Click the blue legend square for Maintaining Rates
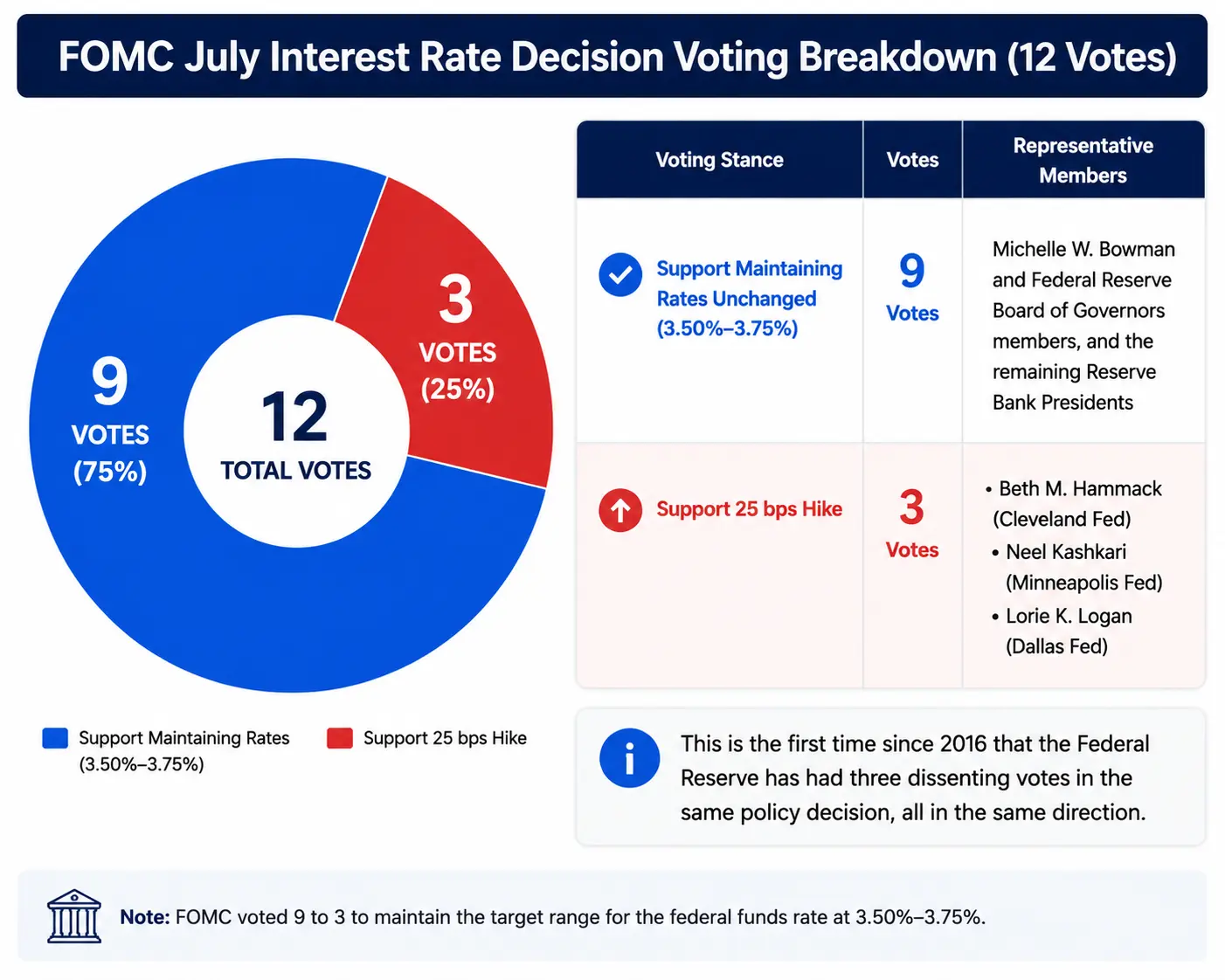The width and height of the screenshot is (1225, 980). (55, 738)
